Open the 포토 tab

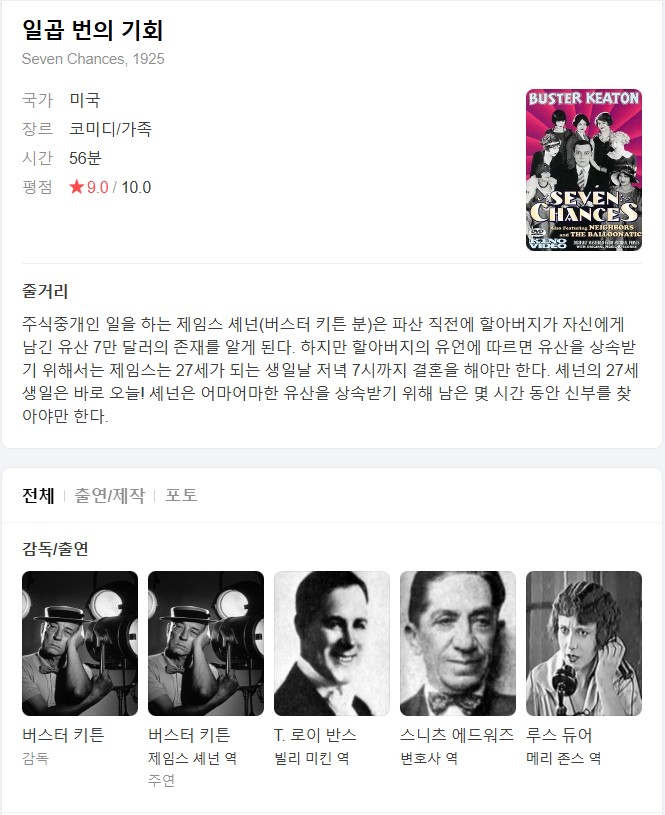pyautogui.click(x=181, y=495)
